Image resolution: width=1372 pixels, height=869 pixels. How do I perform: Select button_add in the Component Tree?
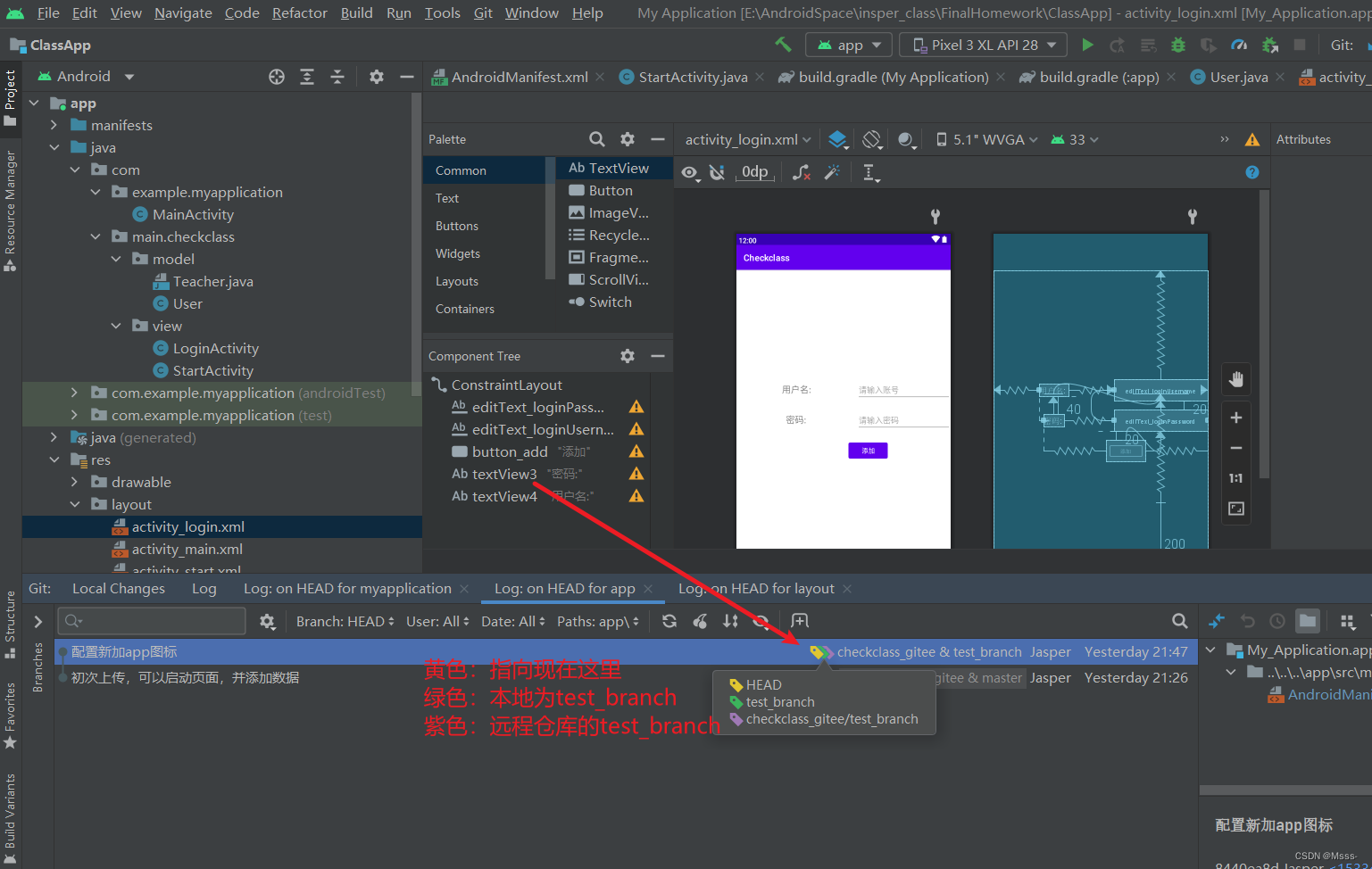pyautogui.click(x=510, y=451)
